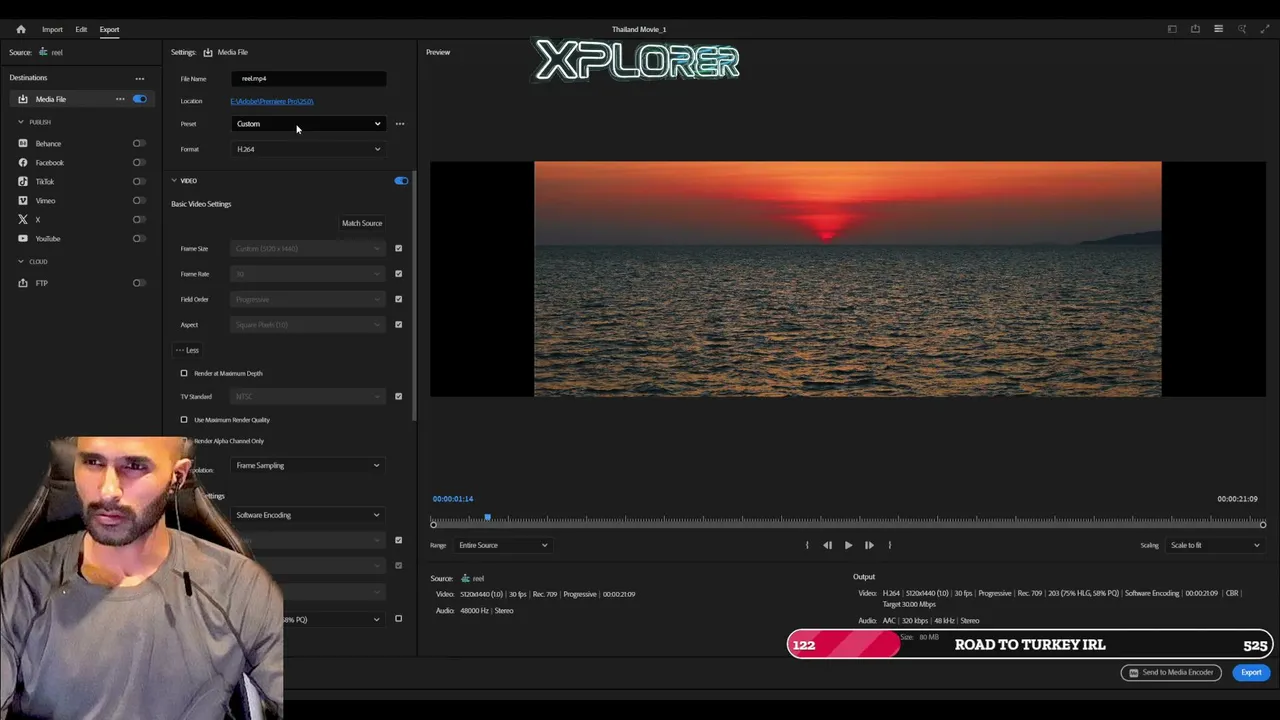Check Use Maximum Render Quality

point(184,420)
